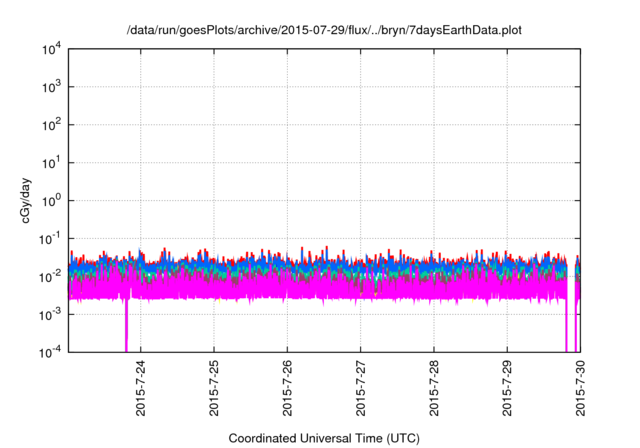Click the 10^3 y-axis tick label

[x=51, y=87]
